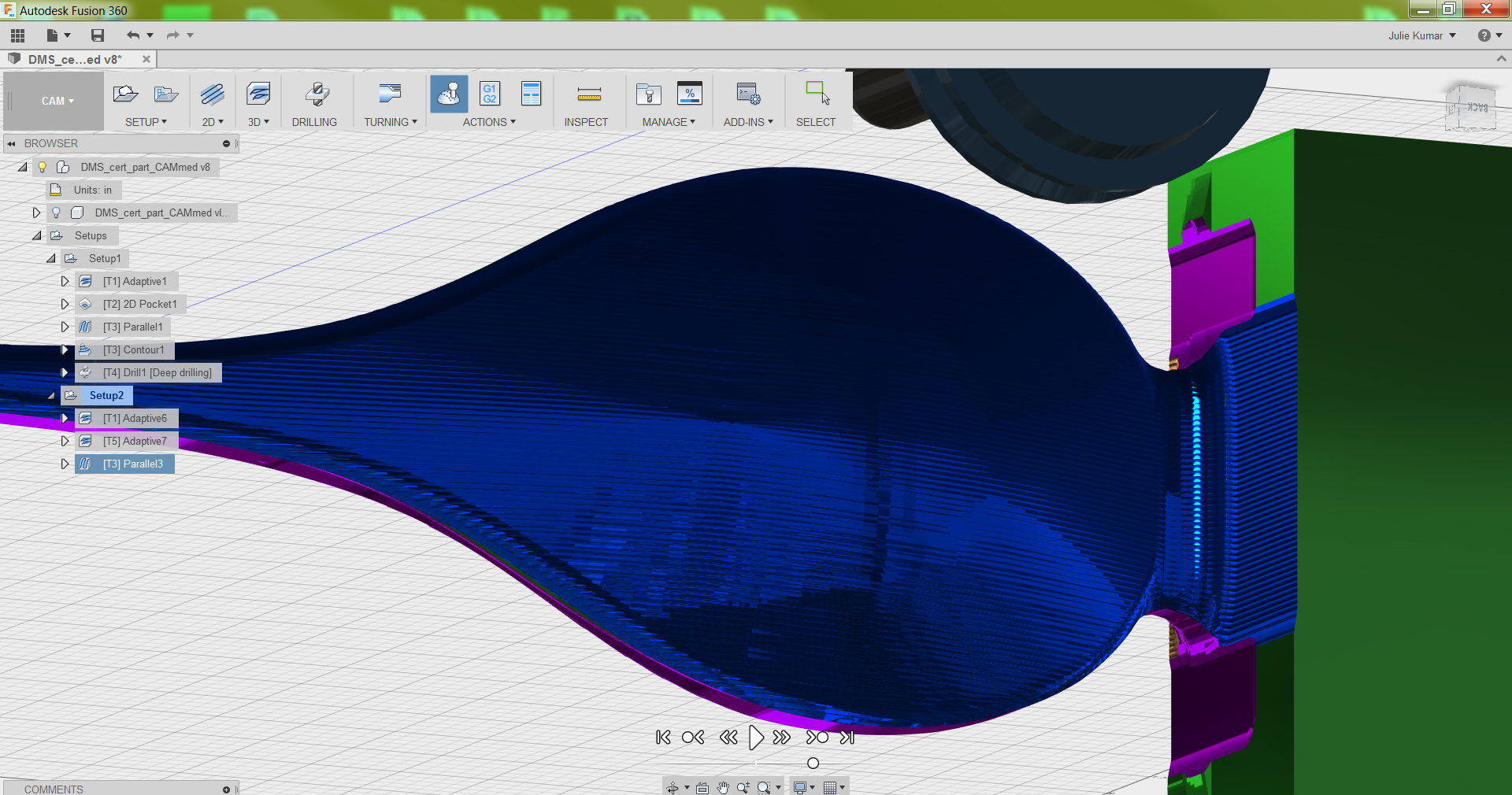
Task: Open the ADD-INS menu
Action: (x=748, y=122)
